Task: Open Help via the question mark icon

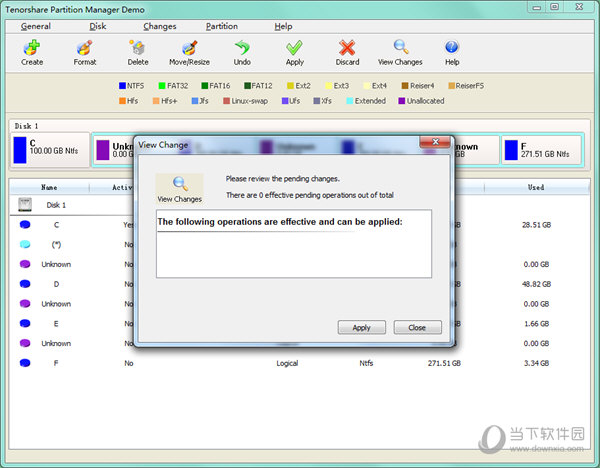Action: click(452, 47)
